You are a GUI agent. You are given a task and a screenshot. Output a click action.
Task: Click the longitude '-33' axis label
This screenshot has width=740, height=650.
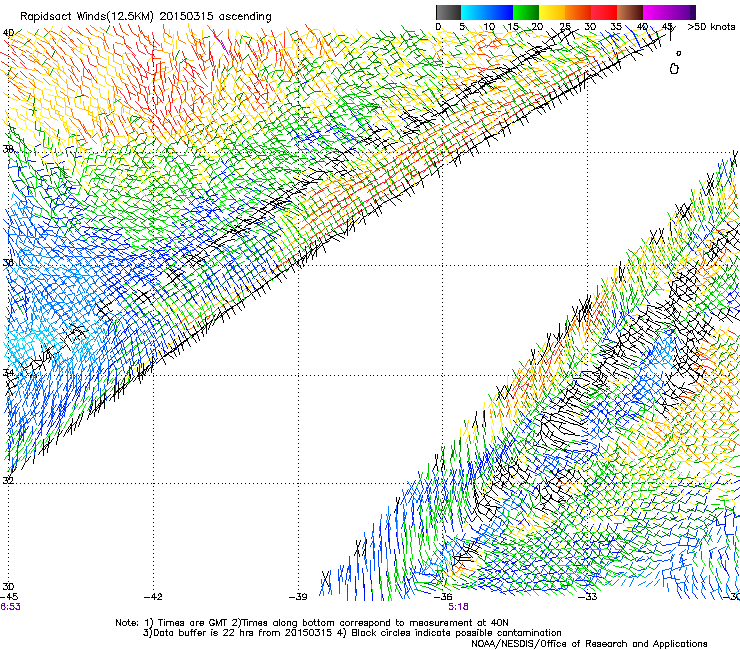[x=588, y=597]
